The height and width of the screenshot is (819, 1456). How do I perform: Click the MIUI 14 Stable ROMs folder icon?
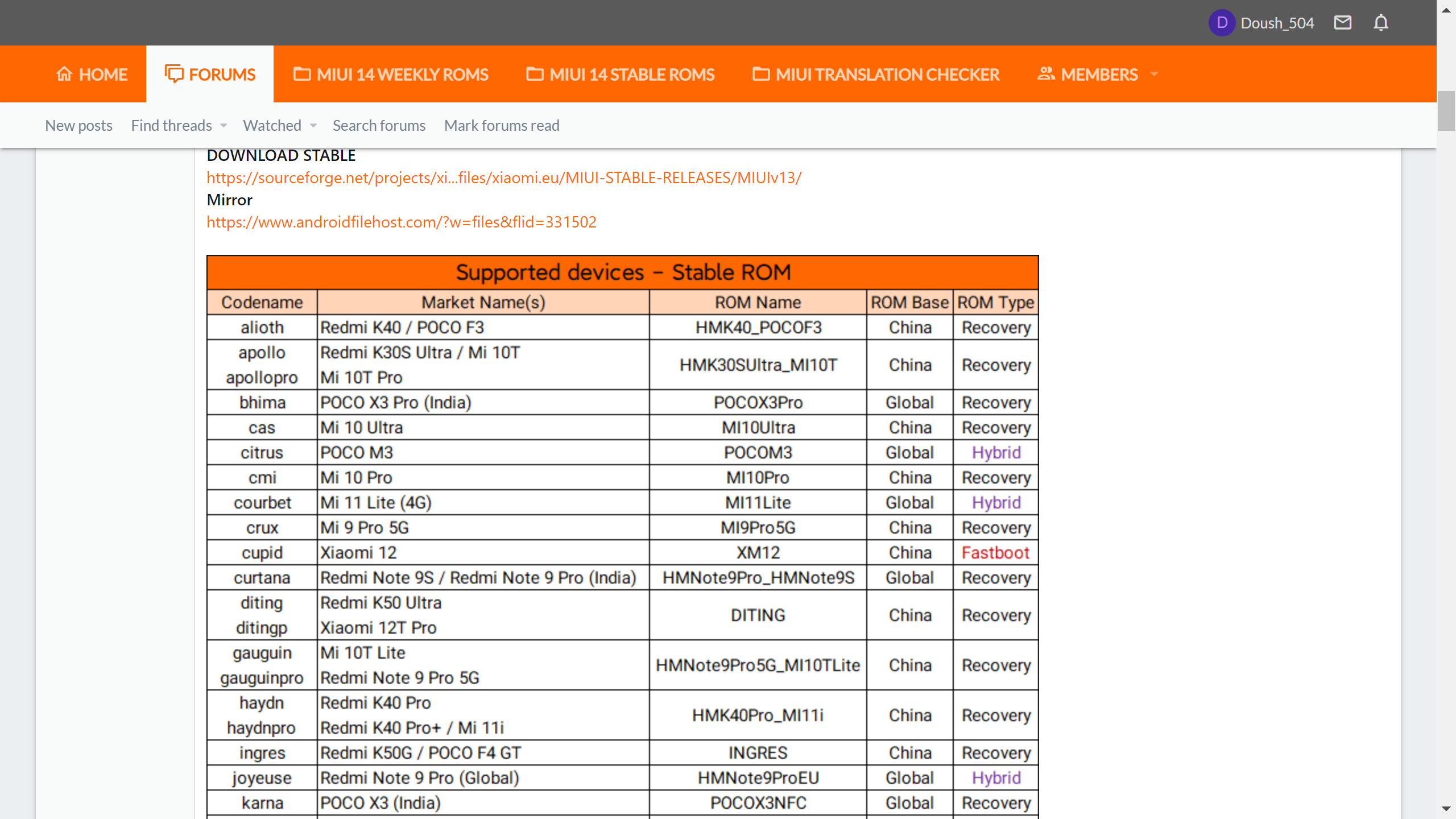pyautogui.click(x=535, y=74)
